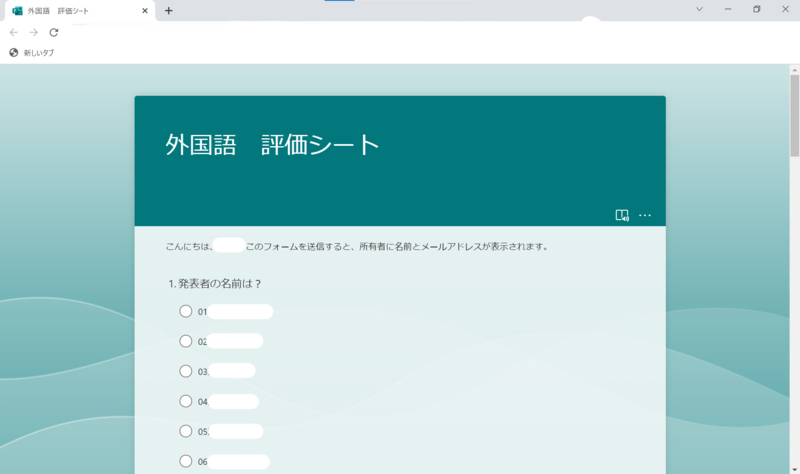The image size is (800, 474).
Task: Expand the tab search chevron dropdown
Action: click(699, 9)
